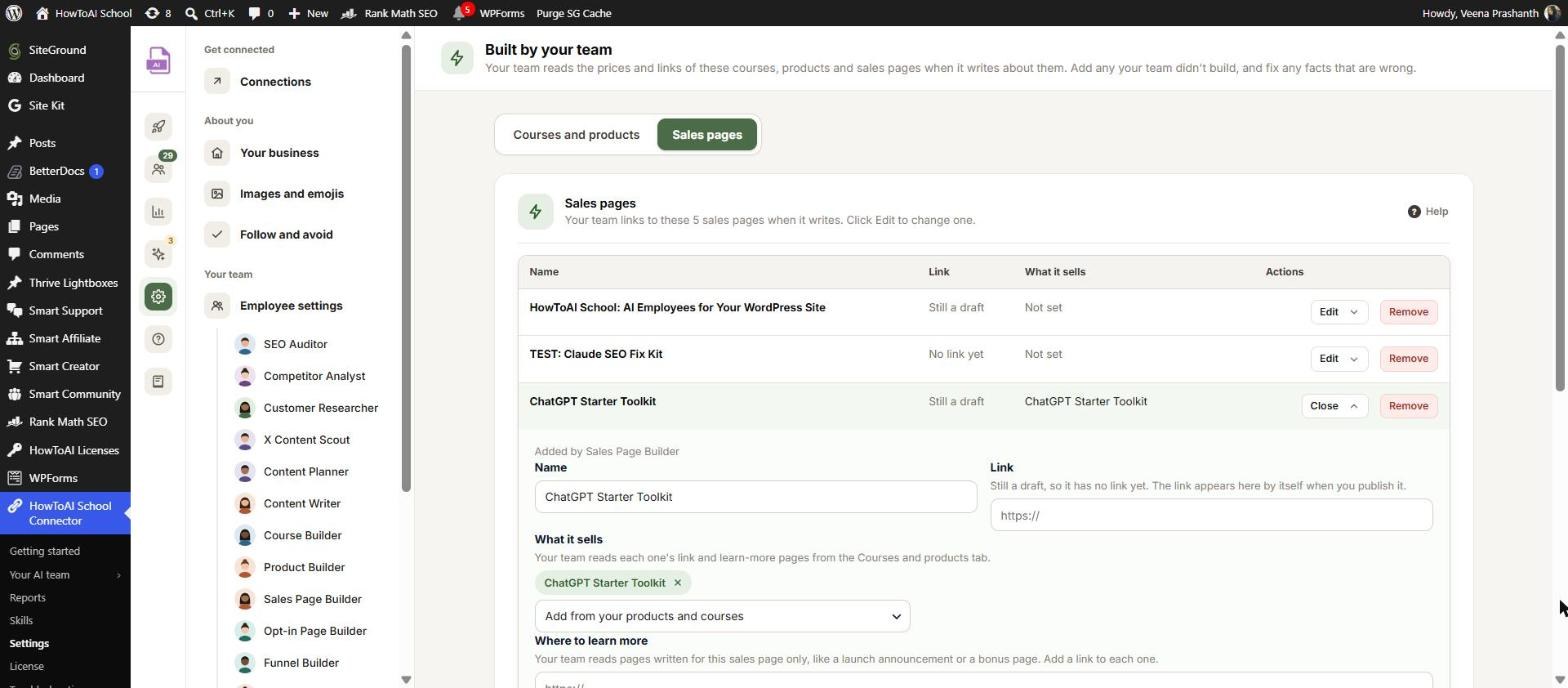The height and width of the screenshot is (688, 1568).
Task: Click the Customer Researcher avatar
Action: coord(244,408)
